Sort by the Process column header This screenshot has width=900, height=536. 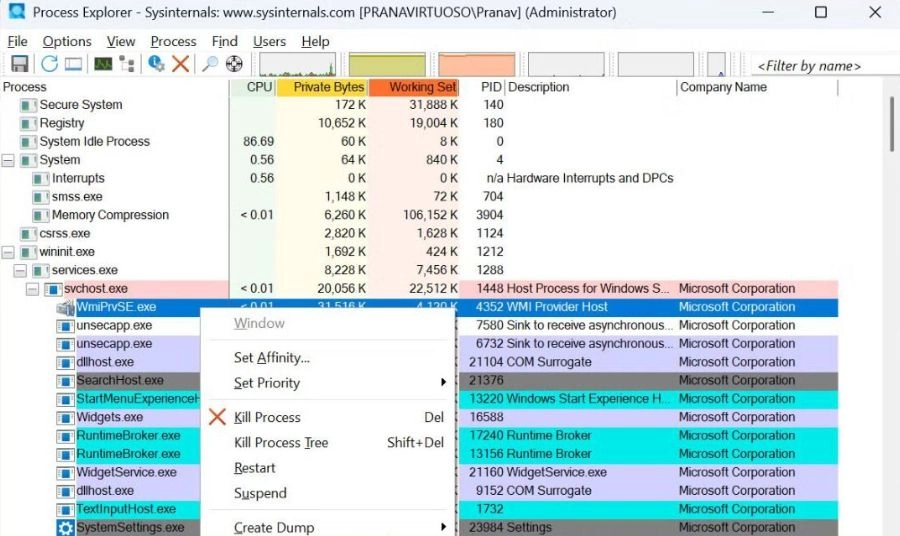[115, 87]
